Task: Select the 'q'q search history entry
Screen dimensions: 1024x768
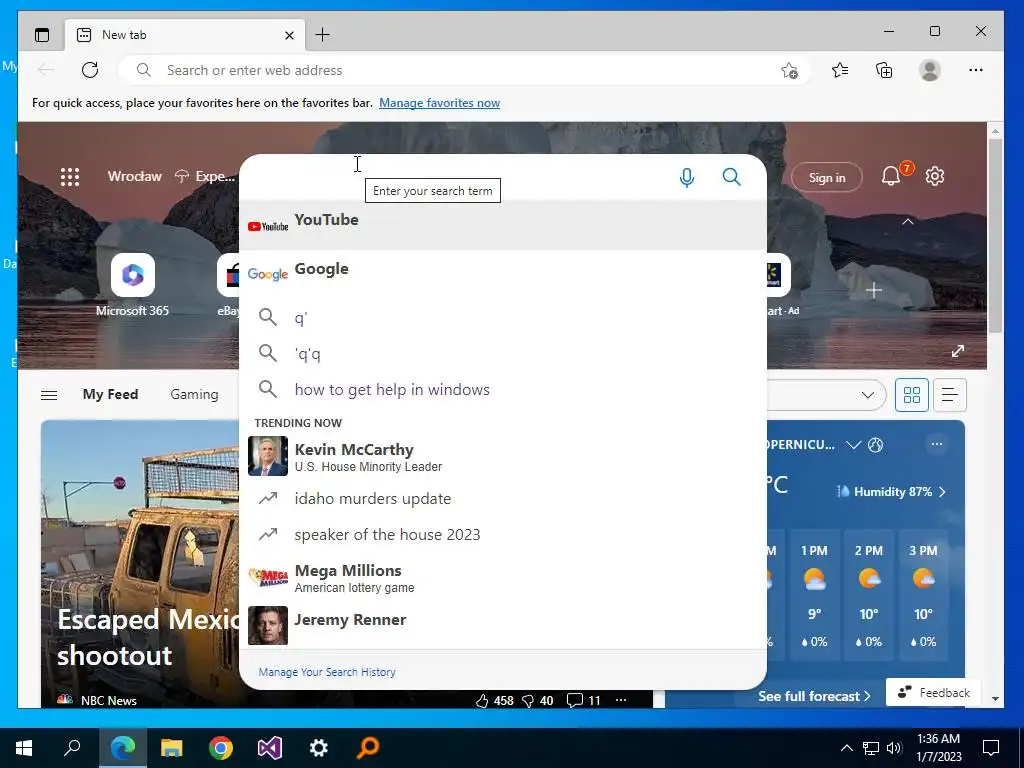Action: (503, 354)
